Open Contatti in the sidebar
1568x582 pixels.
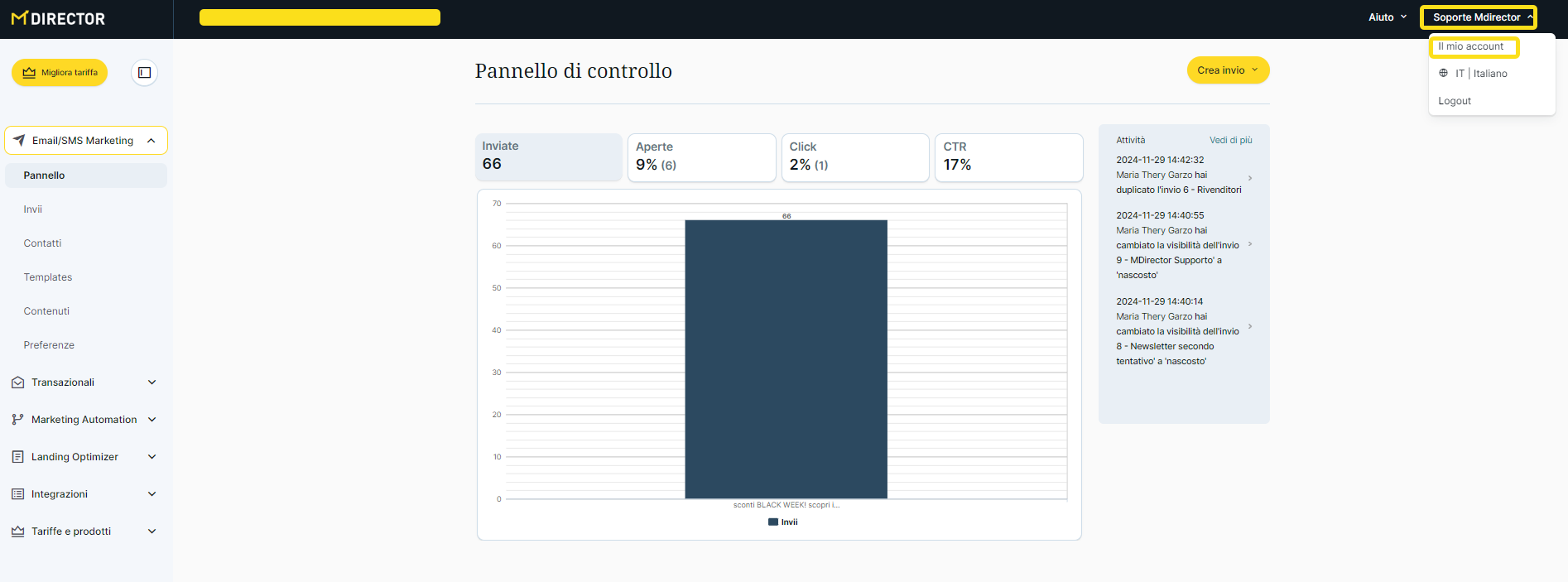click(x=42, y=243)
